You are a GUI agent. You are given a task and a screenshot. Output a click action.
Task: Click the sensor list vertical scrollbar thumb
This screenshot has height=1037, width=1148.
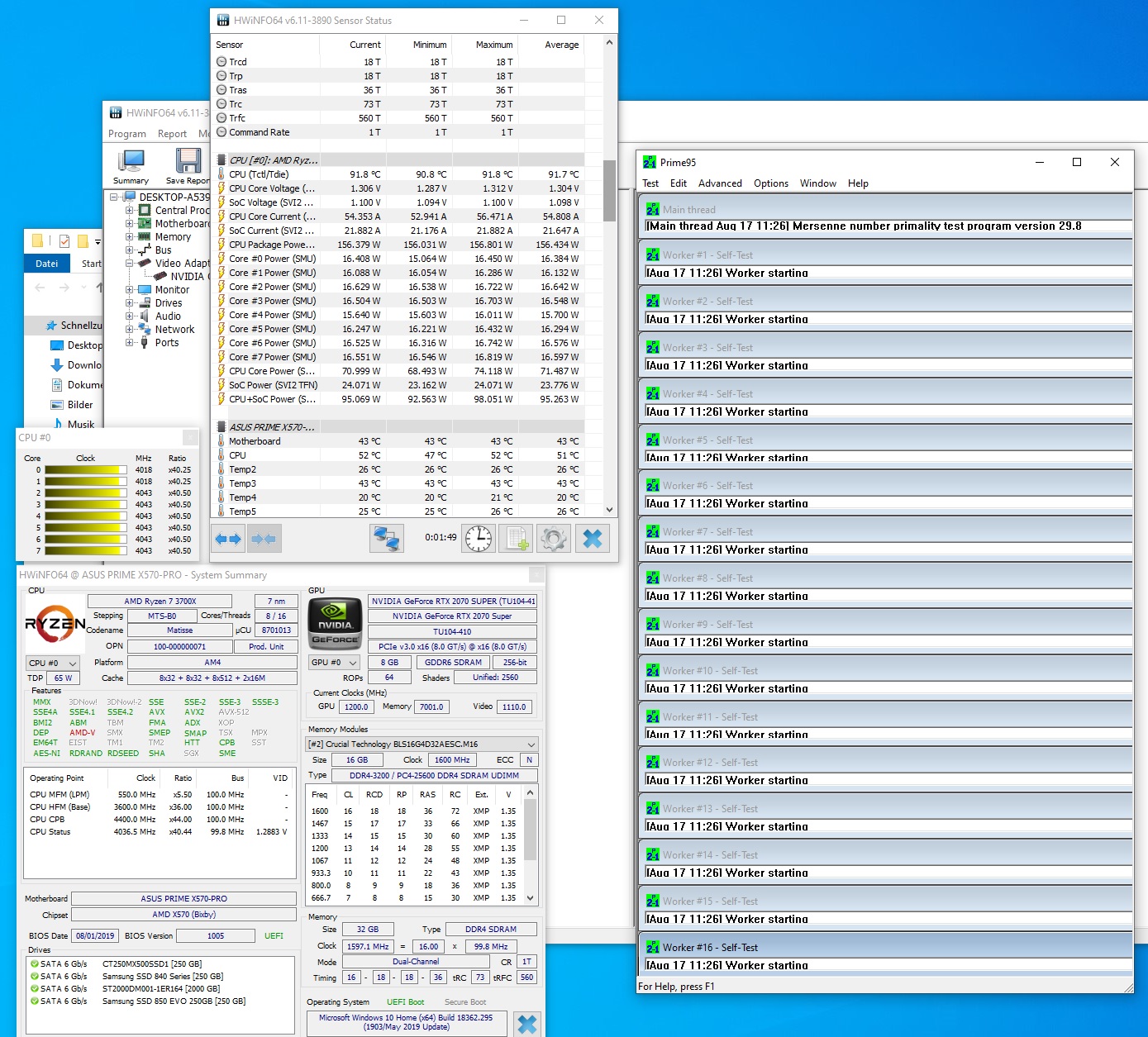click(610, 191)
